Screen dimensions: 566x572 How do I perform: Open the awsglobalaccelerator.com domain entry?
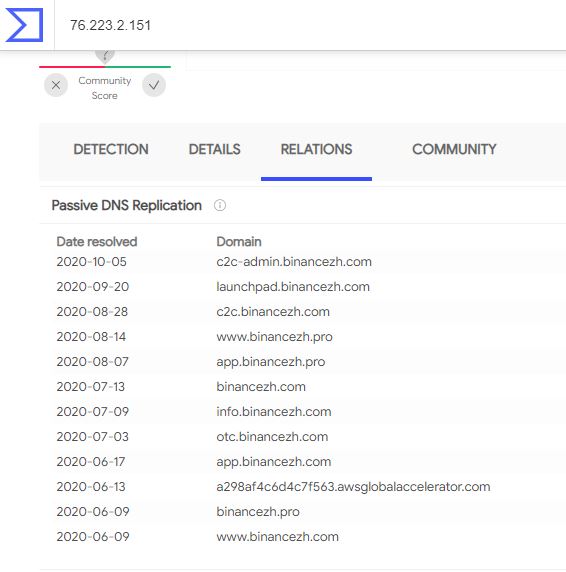click(353, 487)
